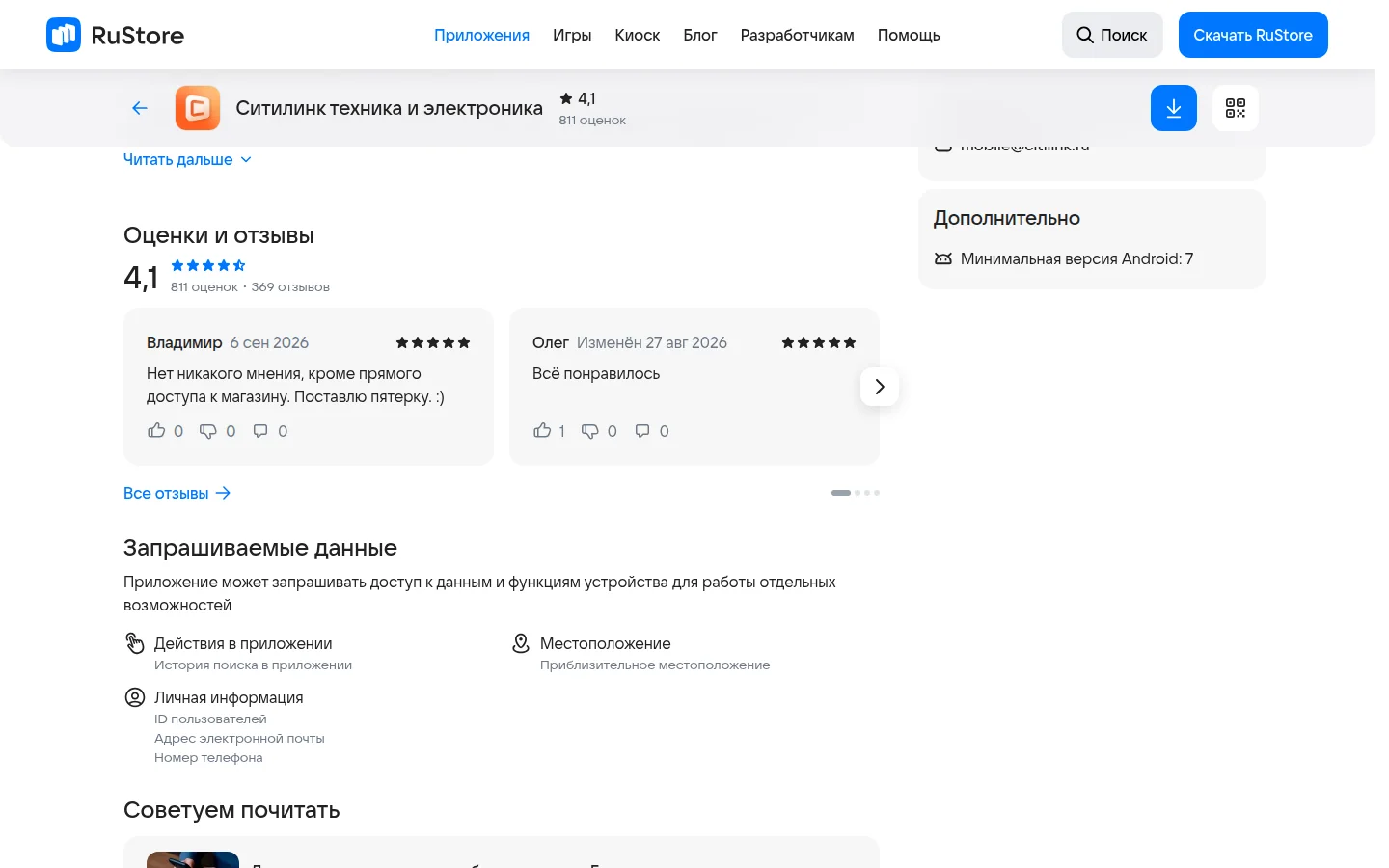The image size is (1389, 868).
Task: Show the QR code icon button
Action: coord(1236,108)
